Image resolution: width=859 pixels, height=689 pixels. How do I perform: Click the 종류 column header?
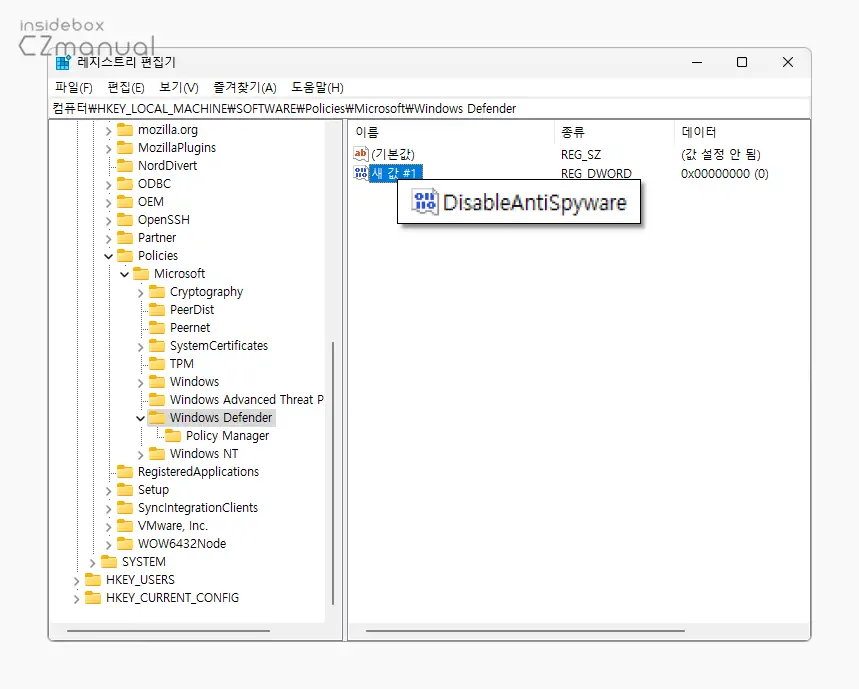(x=614, y=132)
